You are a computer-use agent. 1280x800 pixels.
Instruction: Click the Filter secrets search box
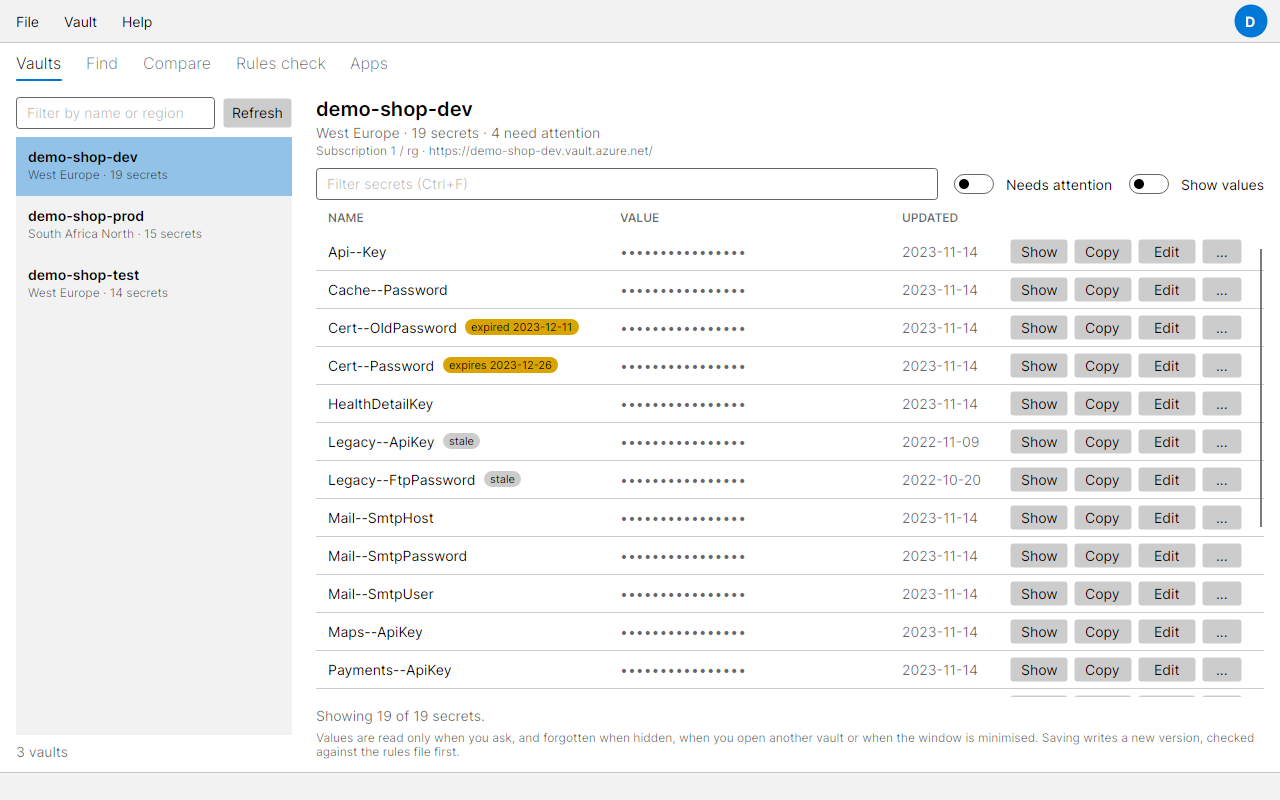[x=627, y=184]
